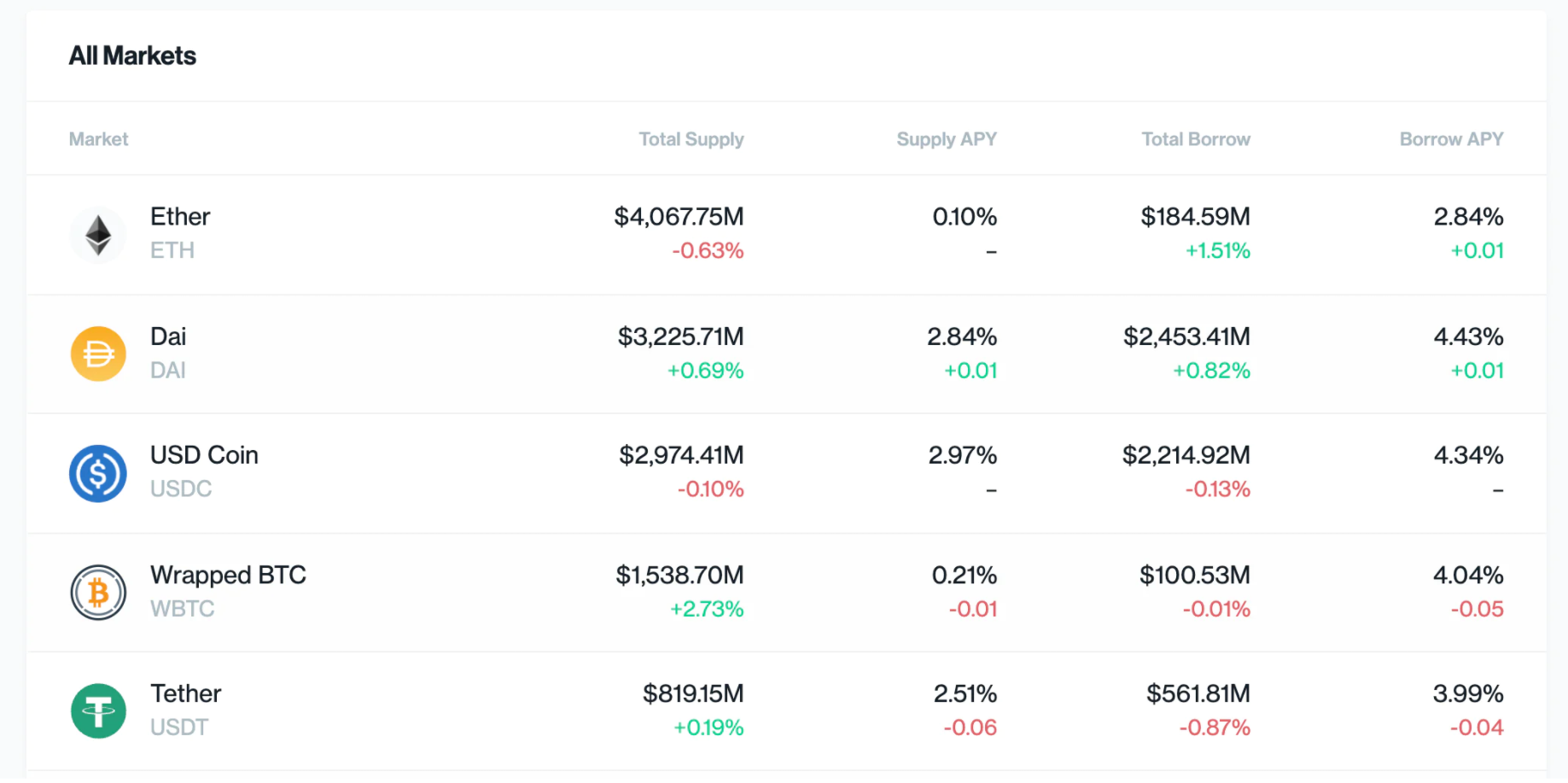This screenshot has width=1568, height=783.
Task: Select the ETH ticker label
Action: 172,250
